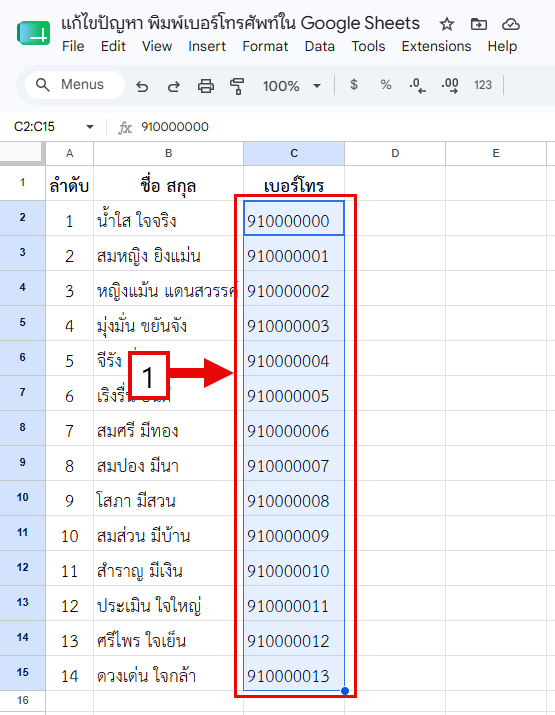
Task: Select column C header
Action: click(x=294, y=153)
